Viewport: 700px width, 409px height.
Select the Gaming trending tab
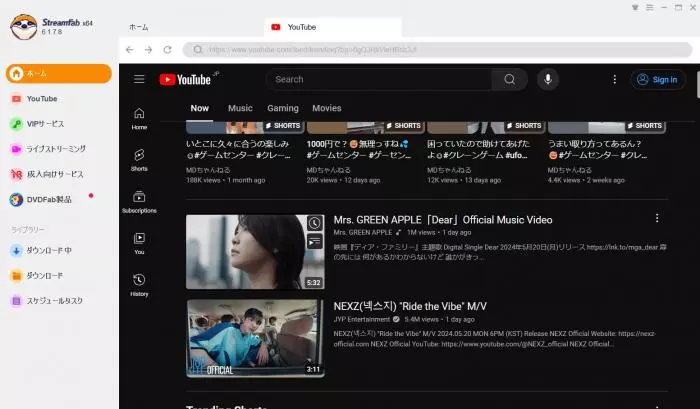[x=283, y=108]
